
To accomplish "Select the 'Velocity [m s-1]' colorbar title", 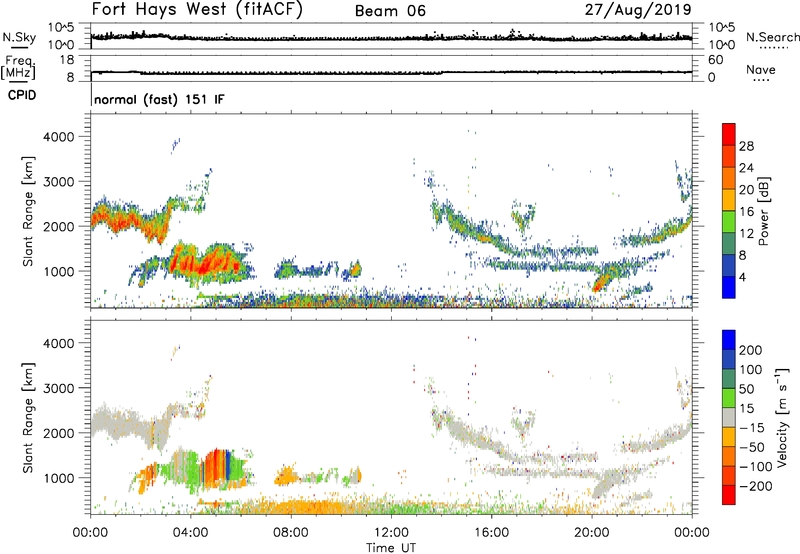I will (781, 417).
